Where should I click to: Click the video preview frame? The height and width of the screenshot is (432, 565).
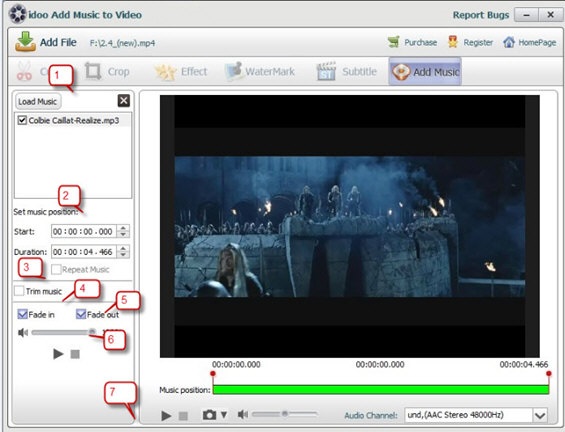click(x=350, y=226)
